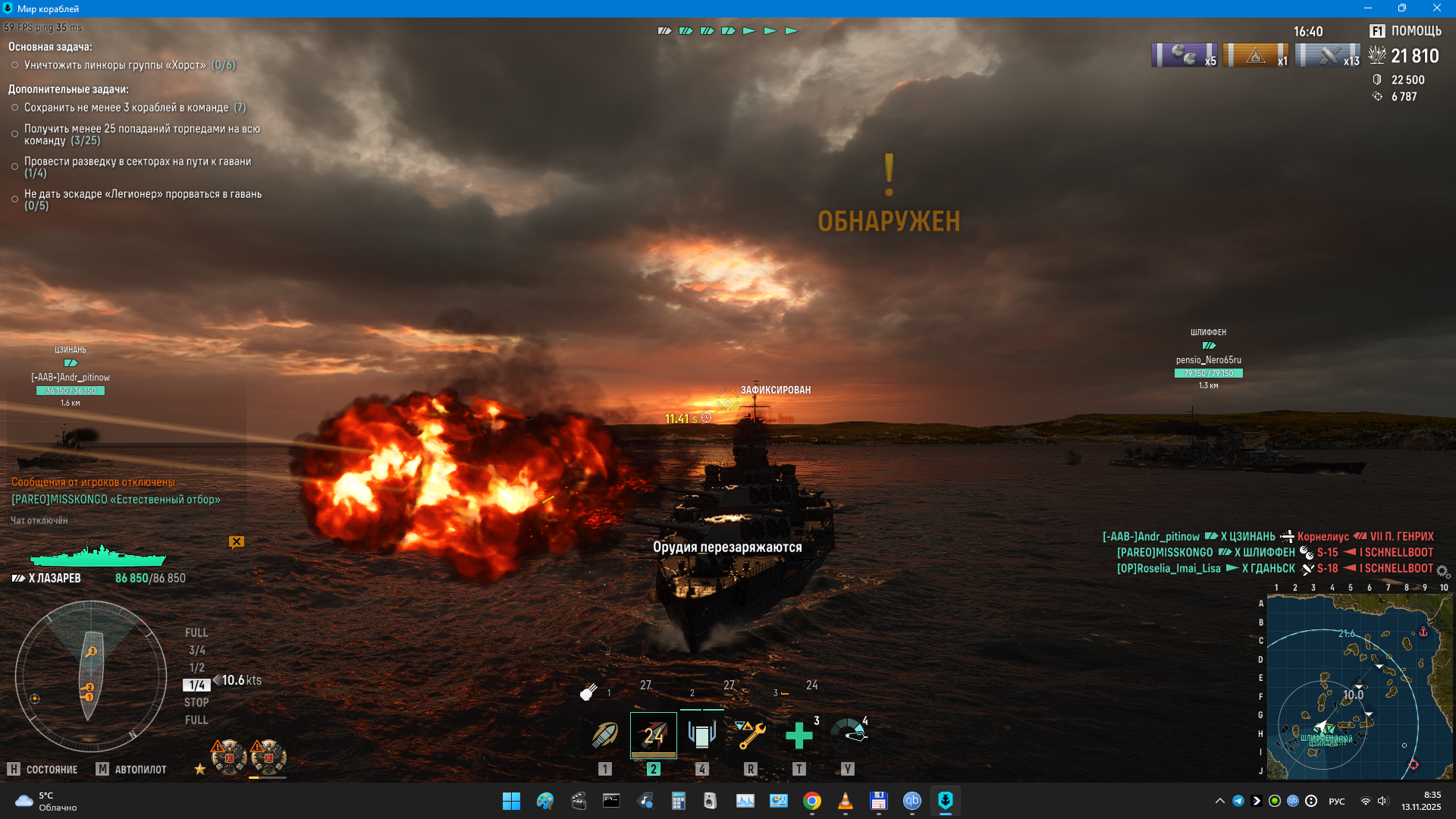The image size is (1456, 819).
Task: Open the Google Chrome taskbar icon
Action: coord(811,801)
